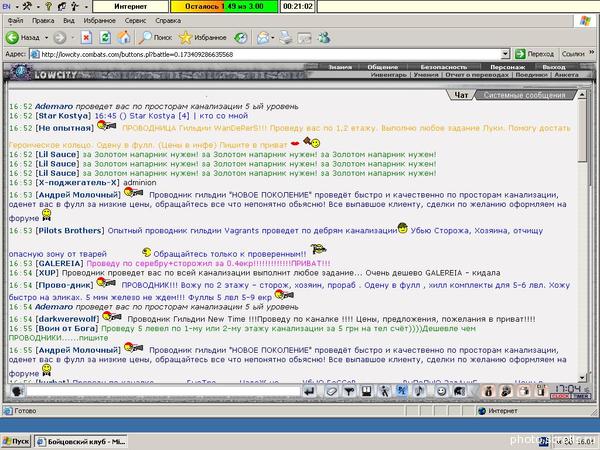This screenshot has width=600, height=450.
Task: Click the chat filter funnel icon
Action: (349, 391)
